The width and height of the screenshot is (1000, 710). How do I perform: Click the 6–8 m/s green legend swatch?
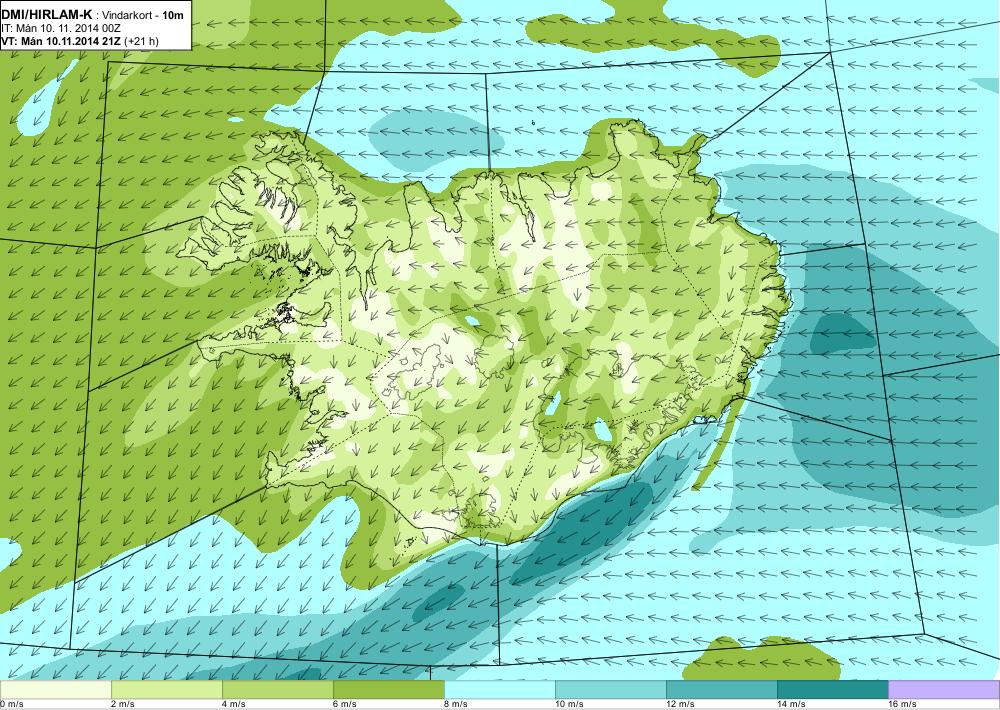click(x=388, y=690)
